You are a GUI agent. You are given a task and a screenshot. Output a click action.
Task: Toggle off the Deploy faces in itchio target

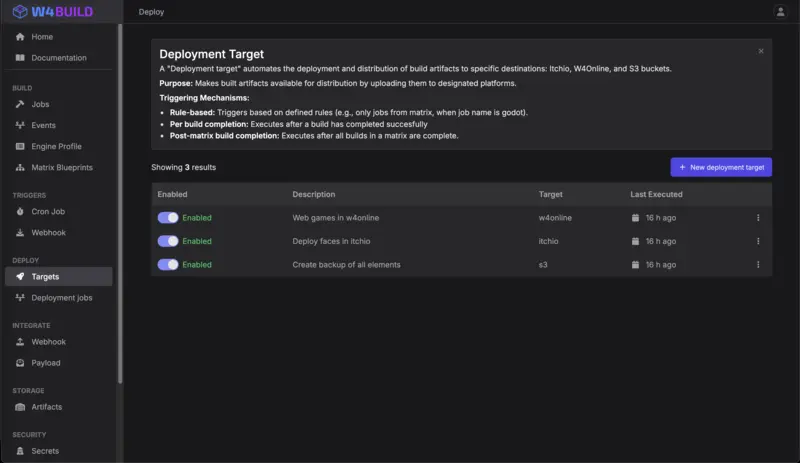168,241
